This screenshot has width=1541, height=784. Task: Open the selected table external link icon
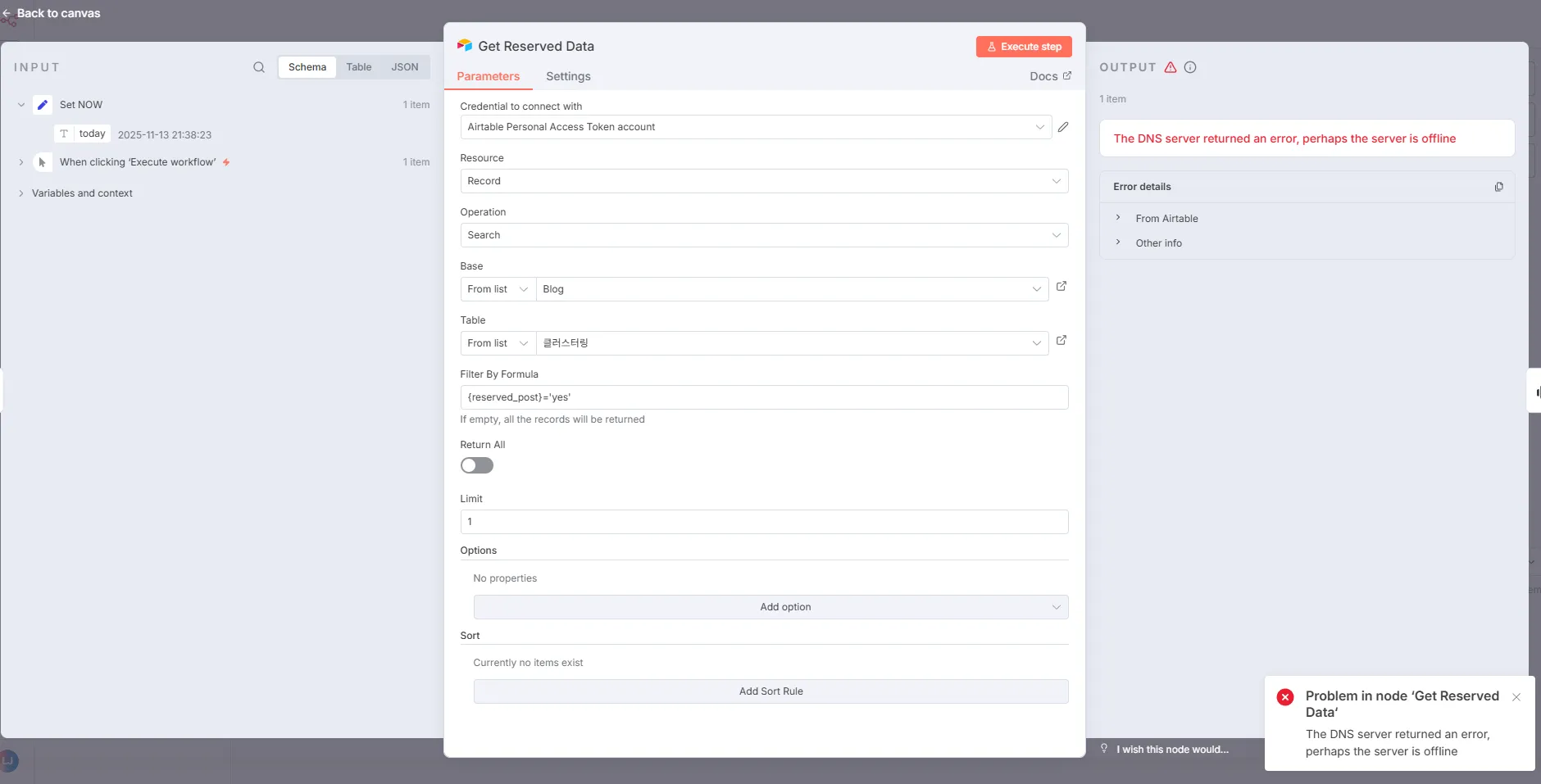click(x=1061, y=341)
